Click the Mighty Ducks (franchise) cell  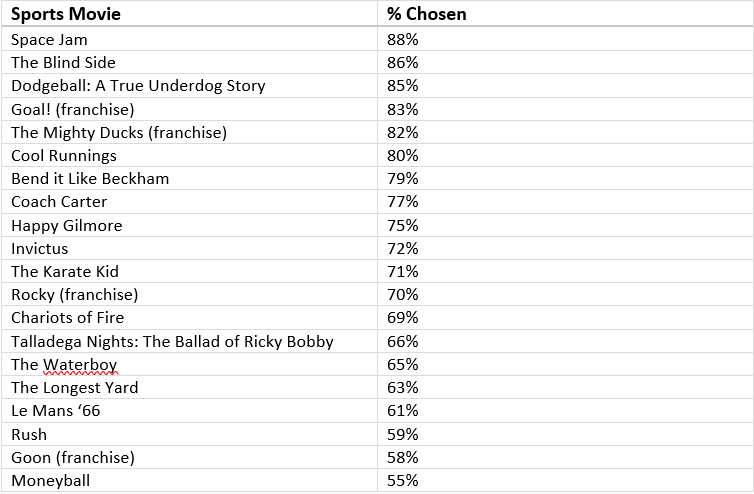[x=189, y=132]
